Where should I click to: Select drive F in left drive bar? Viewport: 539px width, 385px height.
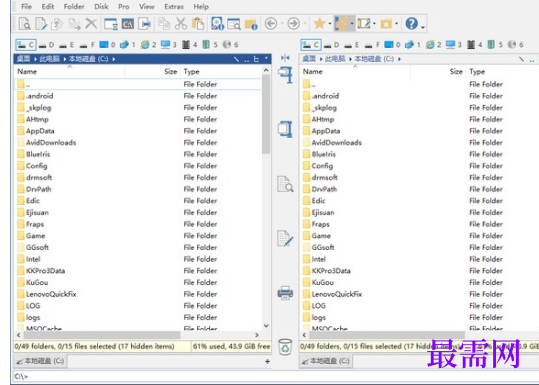tap(87, 45)
